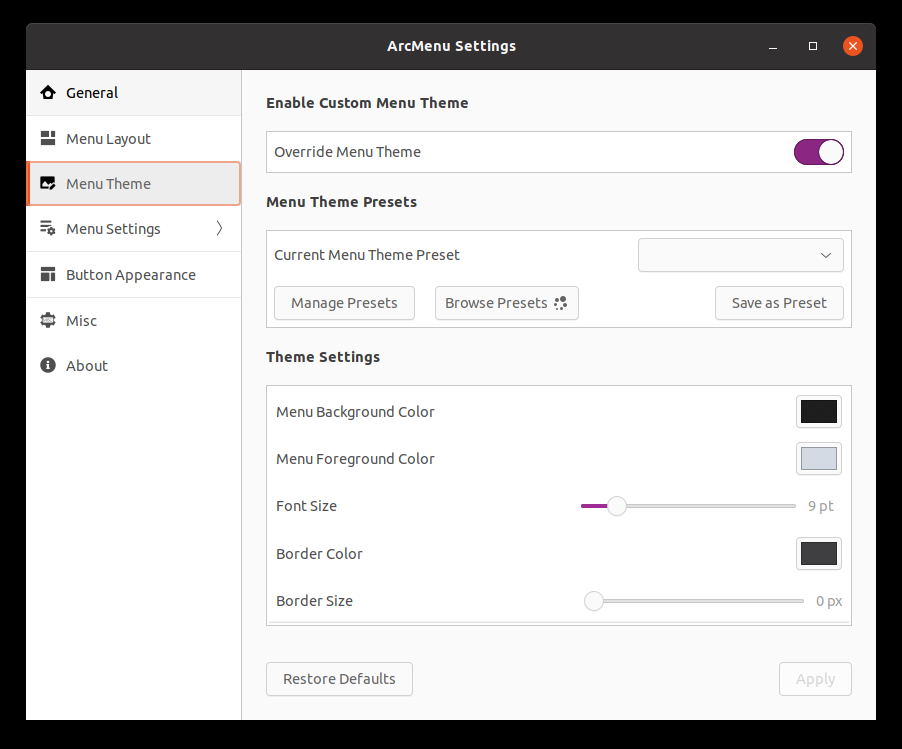Screen dimensions: 902x749
Task: Click the 'Font Size' label
Action: (x=307, y=506)
